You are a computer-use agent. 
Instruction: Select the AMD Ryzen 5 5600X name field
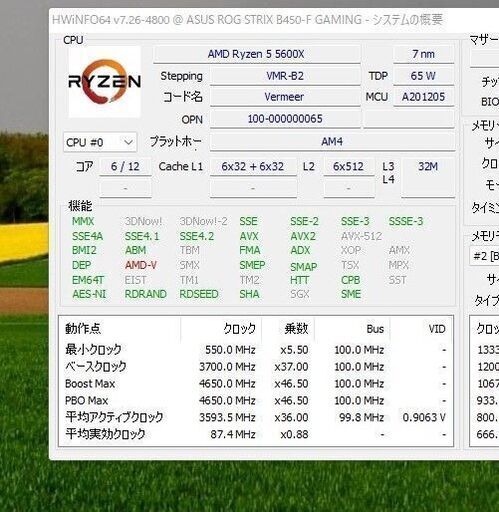click(x=256, y=54)
